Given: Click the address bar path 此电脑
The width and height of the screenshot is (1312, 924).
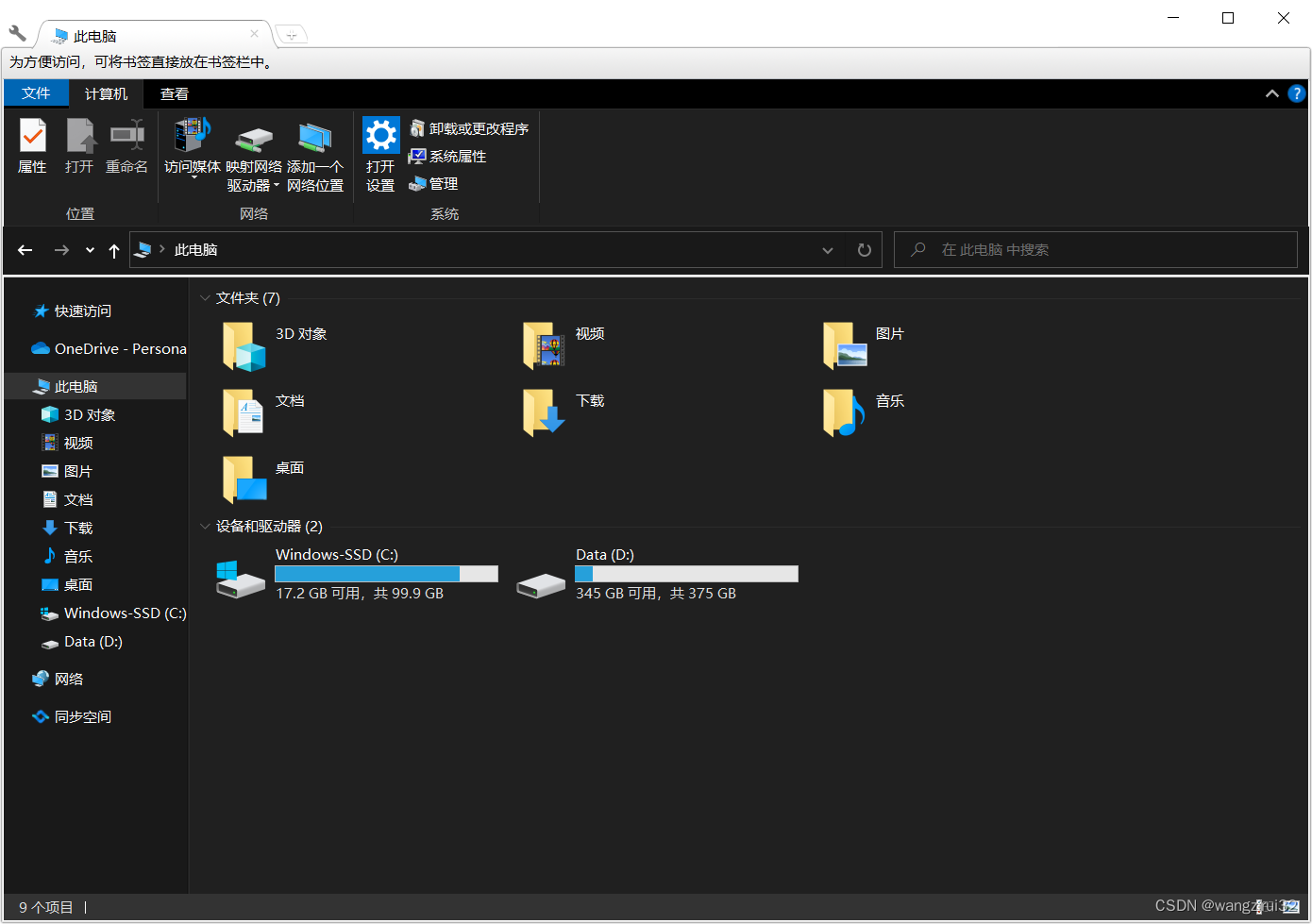Looking at the screenshot, I should coord(196,250).
